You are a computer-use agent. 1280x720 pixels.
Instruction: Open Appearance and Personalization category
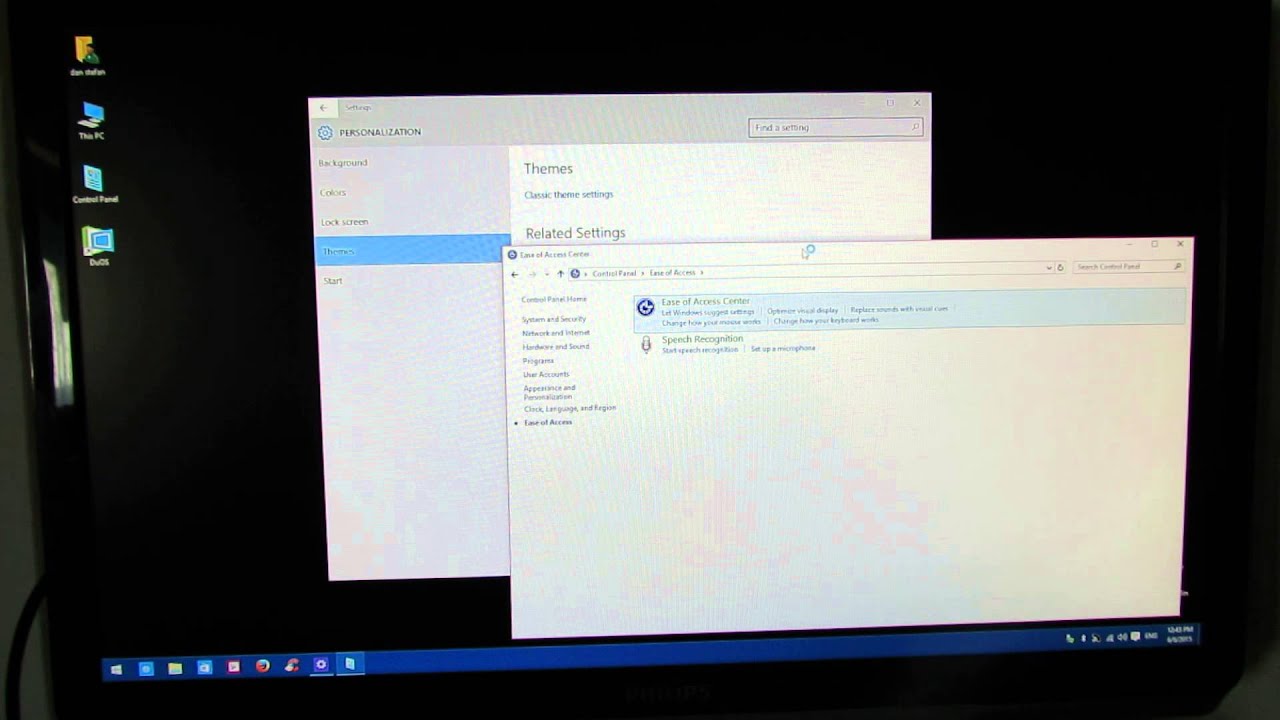coord(549,393)
